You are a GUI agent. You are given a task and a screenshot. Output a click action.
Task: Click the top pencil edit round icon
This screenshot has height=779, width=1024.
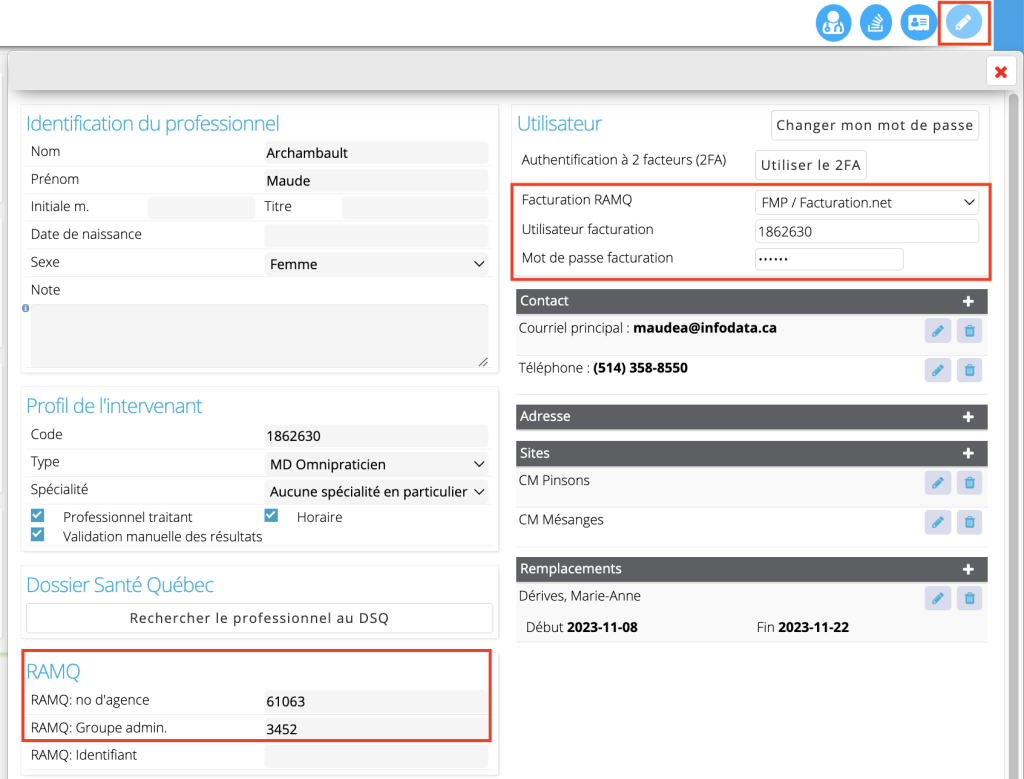coord(964,23)
